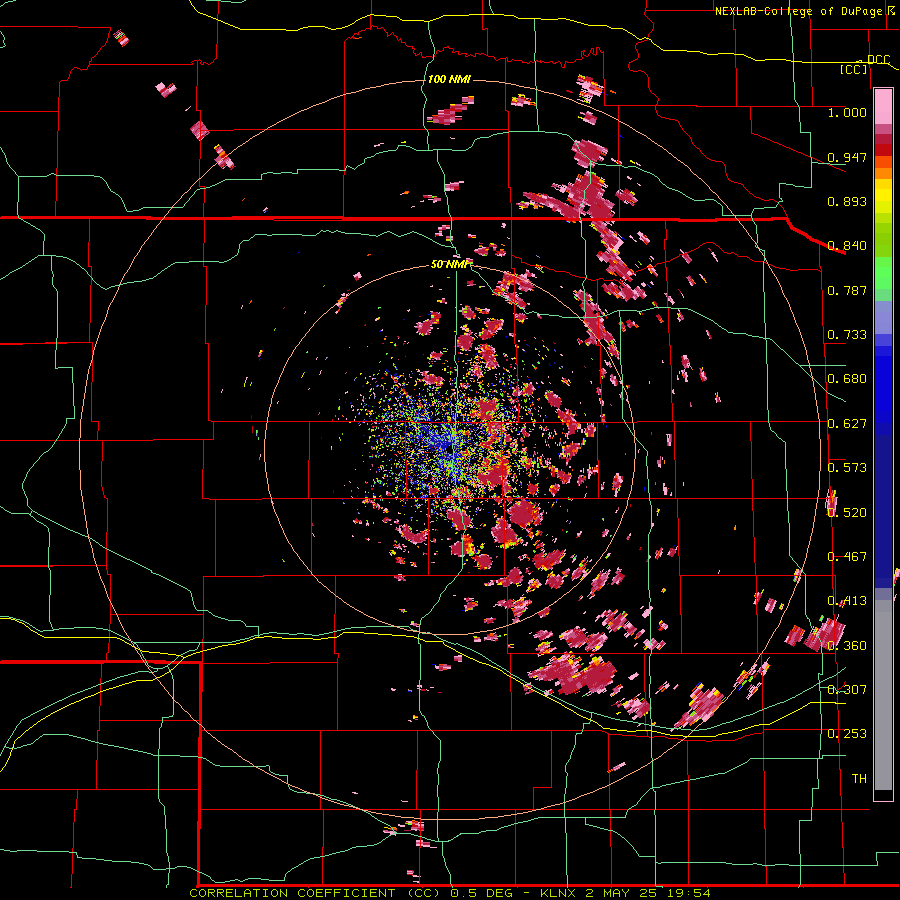Click the 100 NMI range ring label

click(449, 79)
